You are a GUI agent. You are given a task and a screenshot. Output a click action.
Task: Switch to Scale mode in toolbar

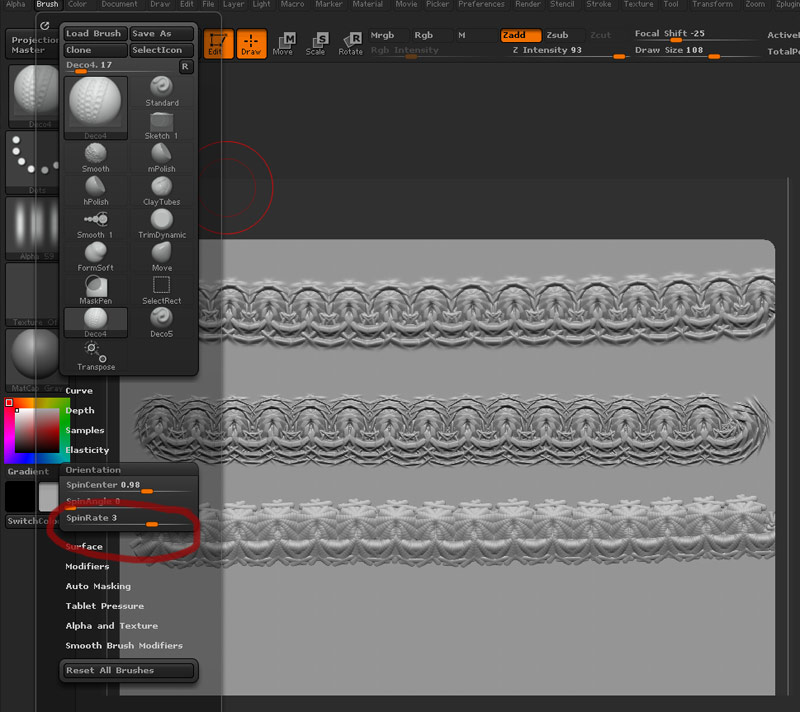(x=315, y=43)
